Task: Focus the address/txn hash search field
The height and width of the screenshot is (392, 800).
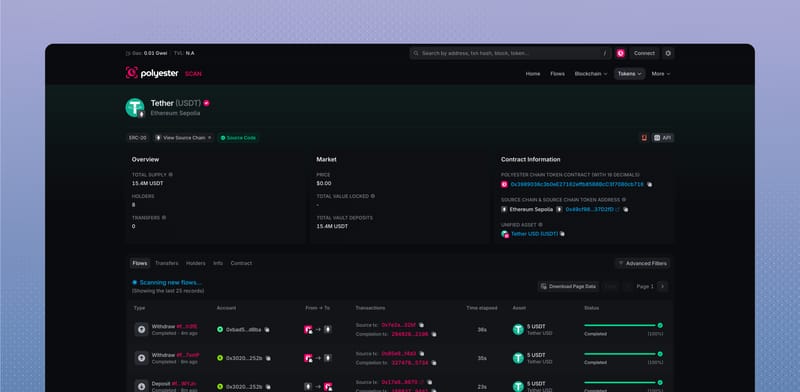Action: [510, 53]
